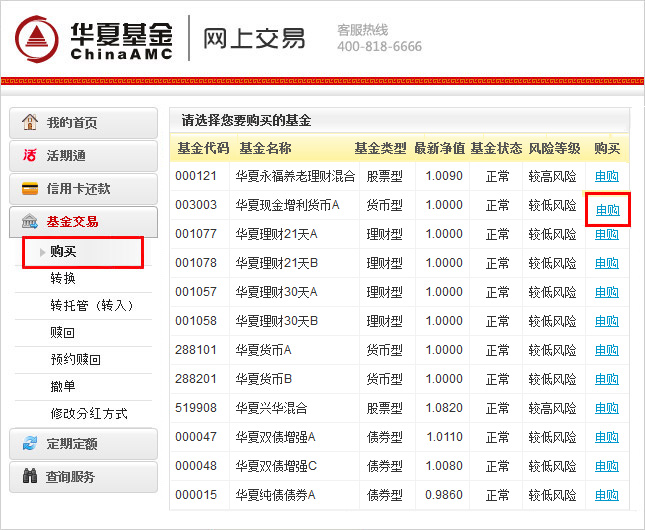Click 申购 for fund 000121
Image resolution: width=645 pixels, height=530 pixels.
607,176
